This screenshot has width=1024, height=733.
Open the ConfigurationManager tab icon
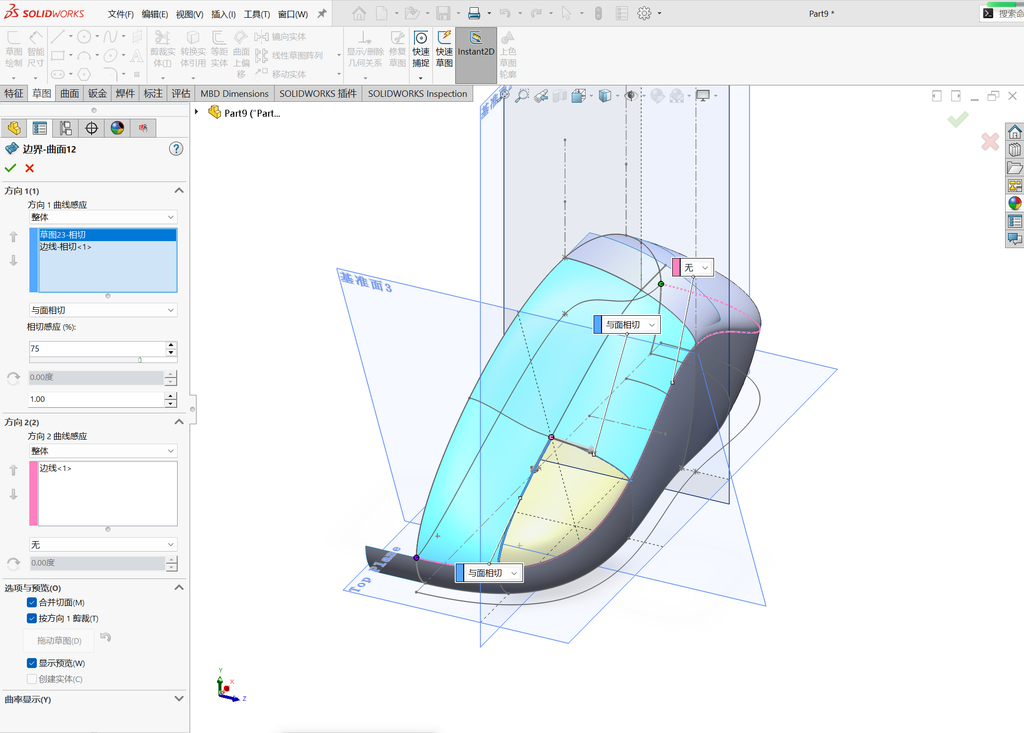pos(66,128)
